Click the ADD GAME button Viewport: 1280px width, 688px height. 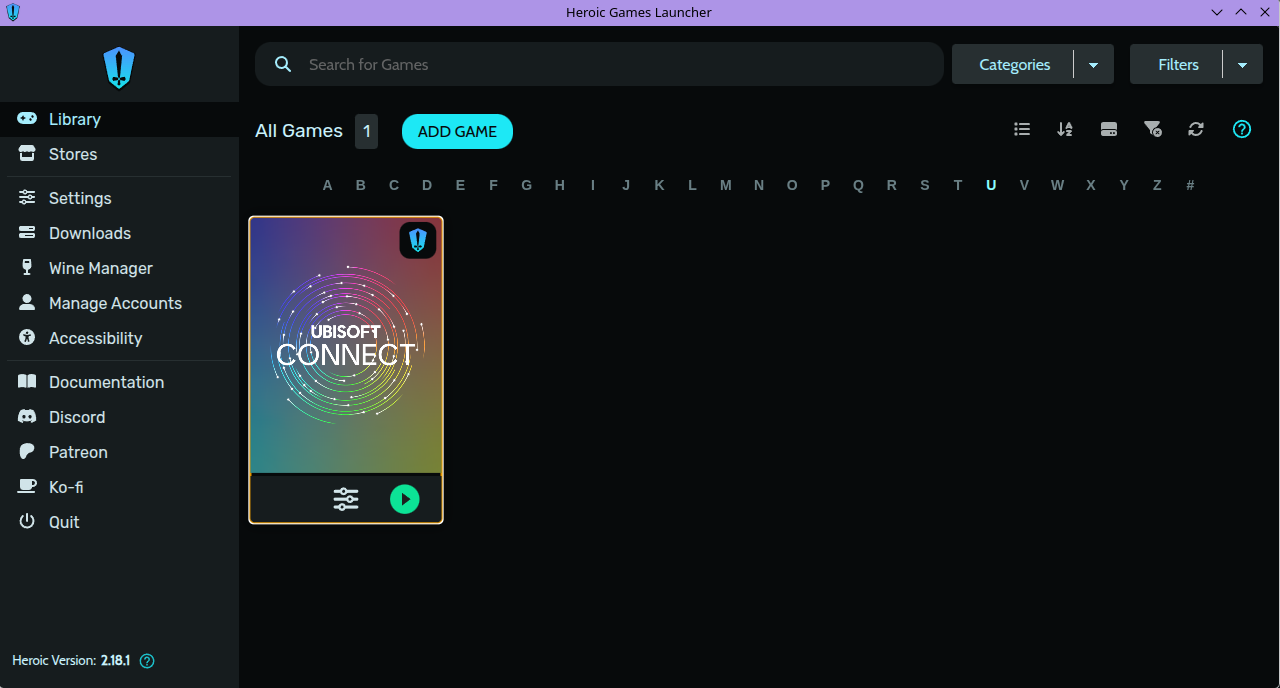pyautogui.click(x=457, y=131)
